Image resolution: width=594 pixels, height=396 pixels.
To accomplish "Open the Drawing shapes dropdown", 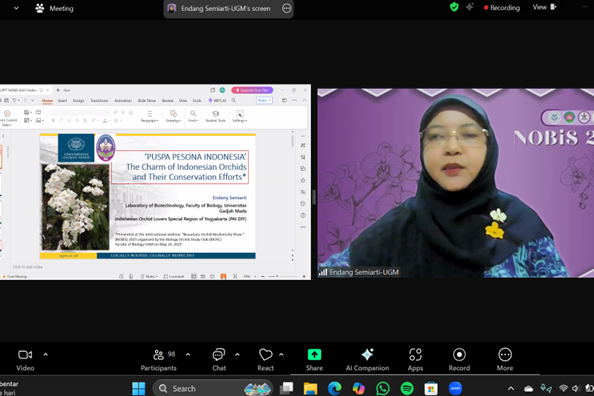I will [173, 116].
